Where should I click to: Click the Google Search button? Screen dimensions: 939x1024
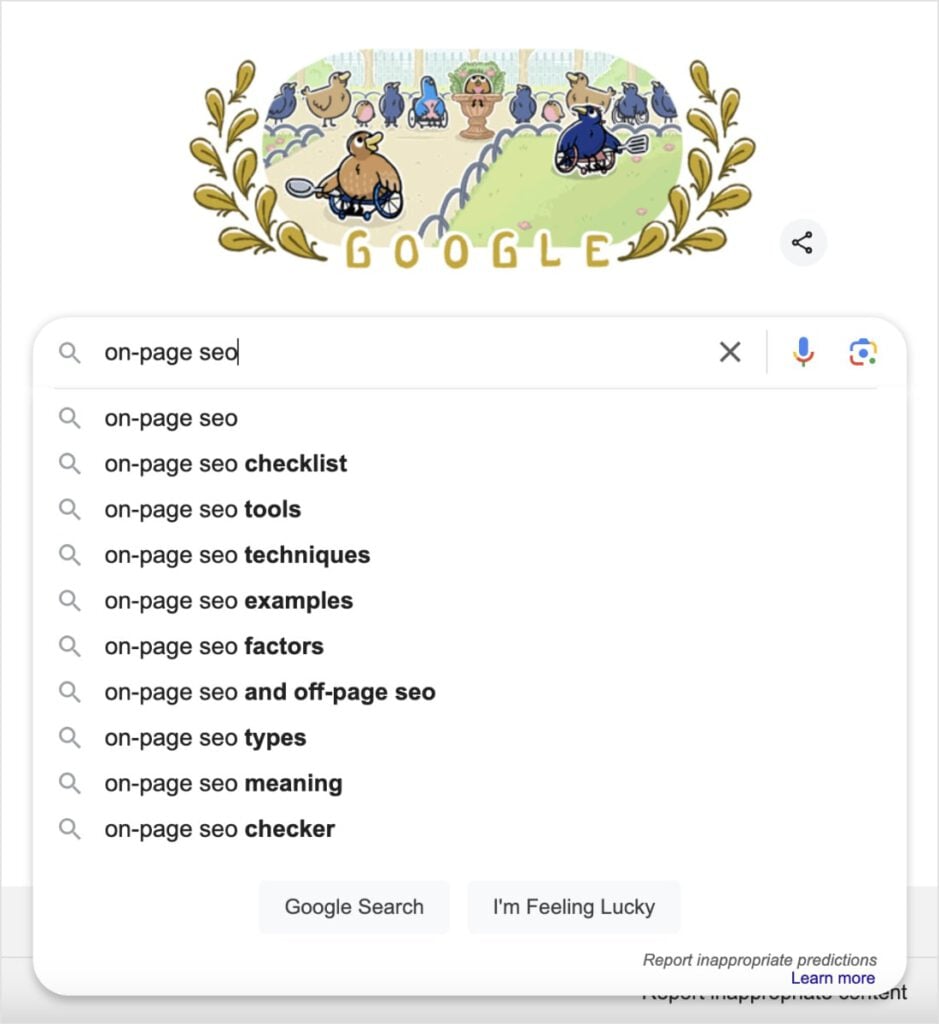[x=354, y=907]
